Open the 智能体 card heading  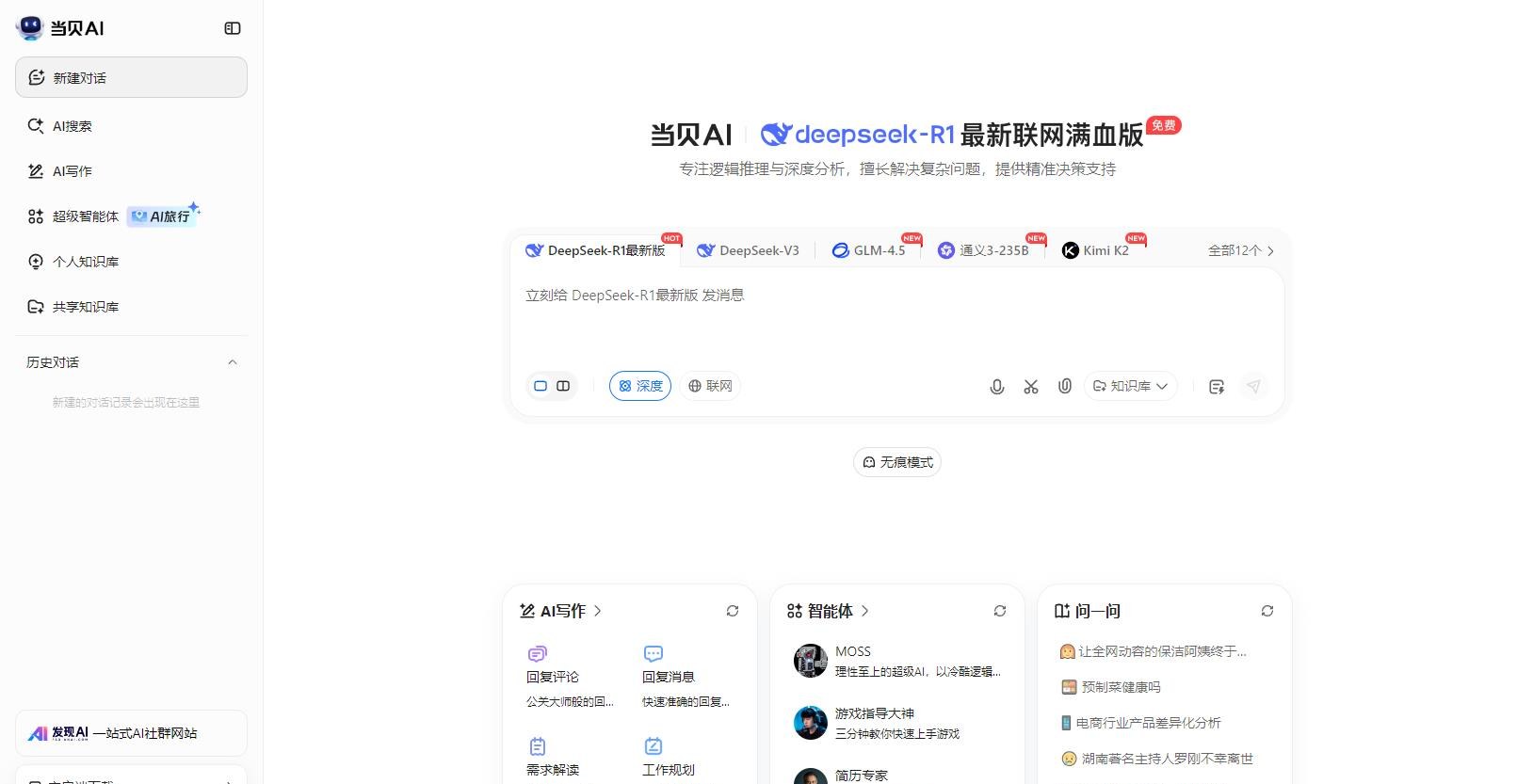point(828,611)
